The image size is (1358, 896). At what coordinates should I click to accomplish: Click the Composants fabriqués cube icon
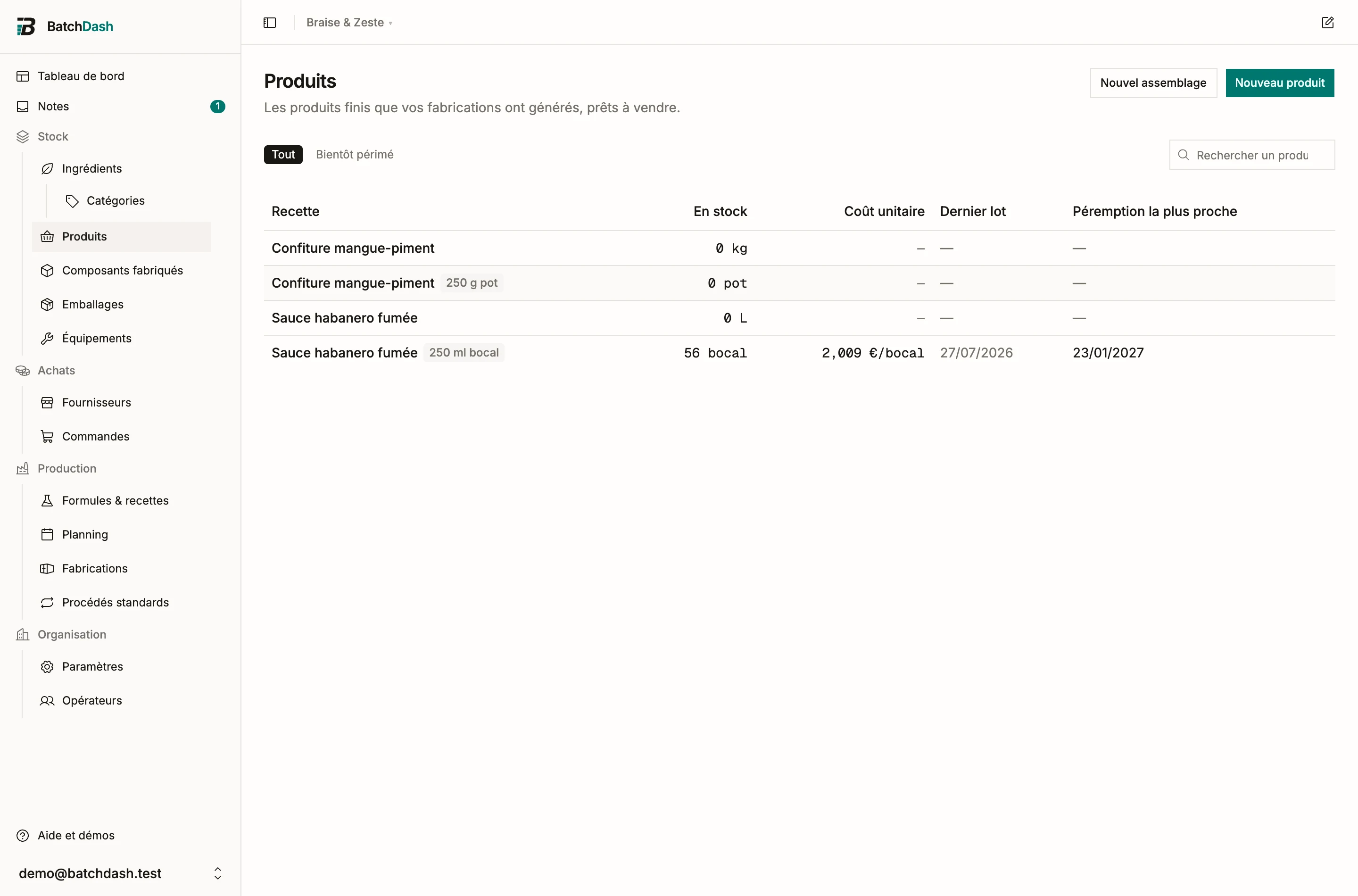pyautogui.click(x=48, y=271)
